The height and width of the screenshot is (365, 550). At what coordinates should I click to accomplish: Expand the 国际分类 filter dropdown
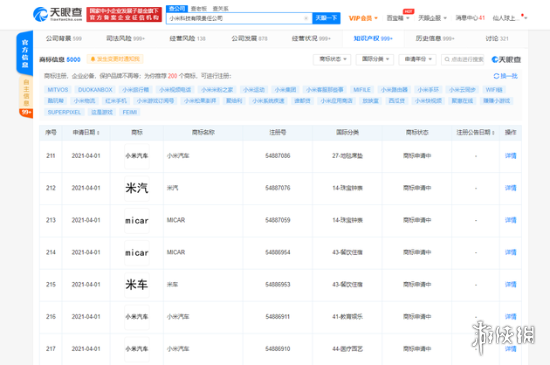(375, 59)
